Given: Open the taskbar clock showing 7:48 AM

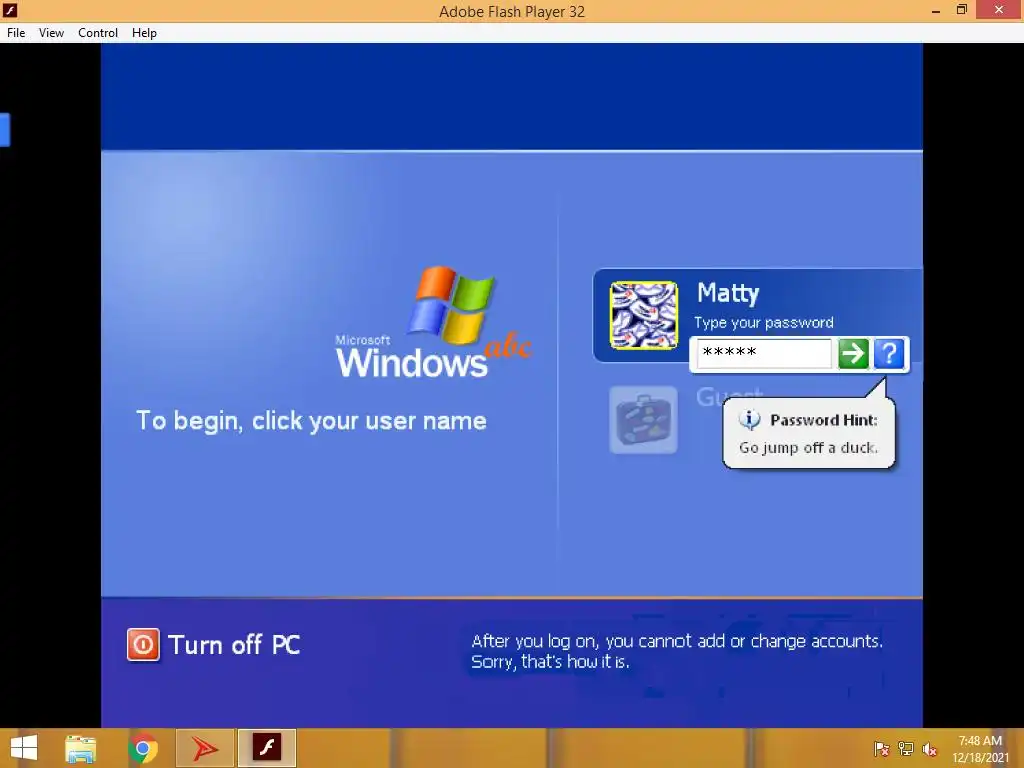Looking at the screenshot, I should point(980,749).
